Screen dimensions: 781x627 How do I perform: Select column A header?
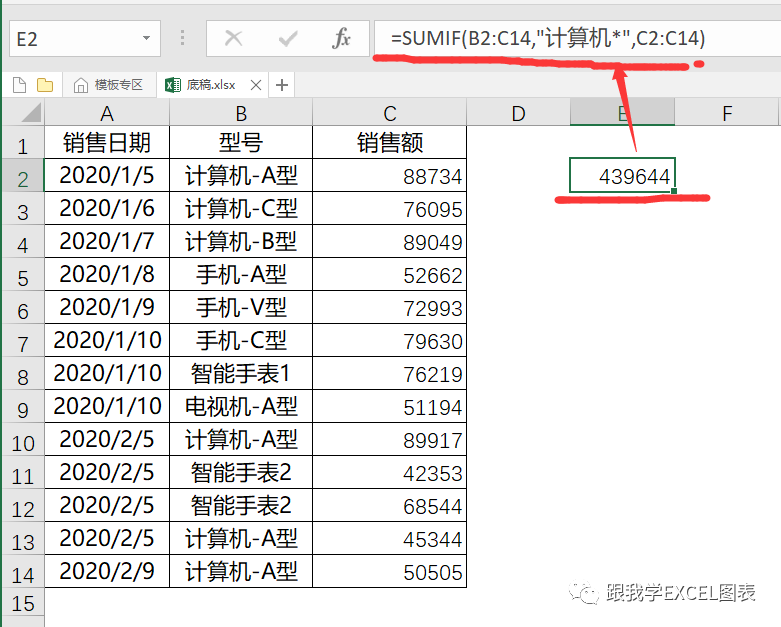107,113
